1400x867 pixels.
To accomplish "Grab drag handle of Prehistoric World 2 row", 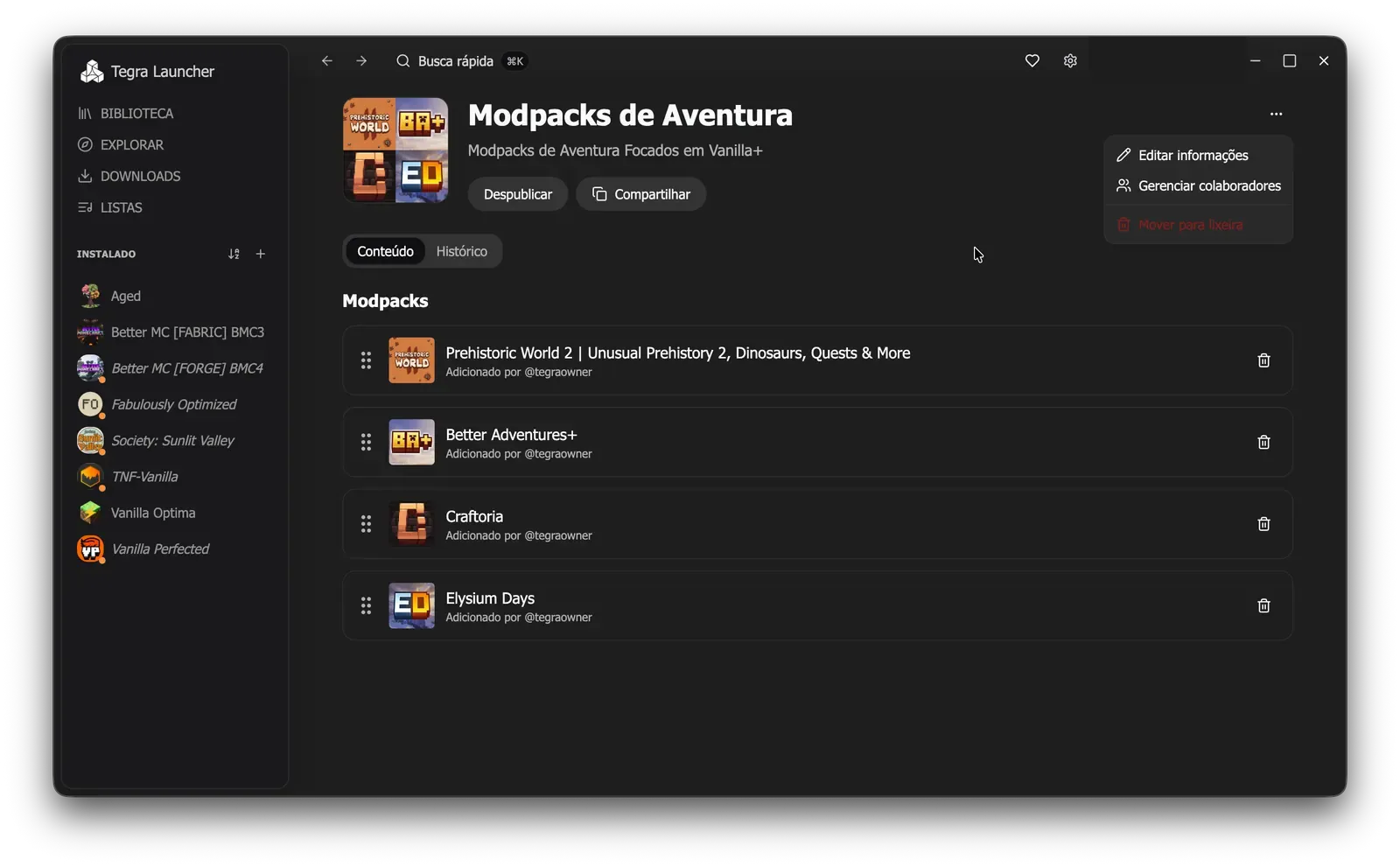I will pyautogui.click(x=367, y=360).
